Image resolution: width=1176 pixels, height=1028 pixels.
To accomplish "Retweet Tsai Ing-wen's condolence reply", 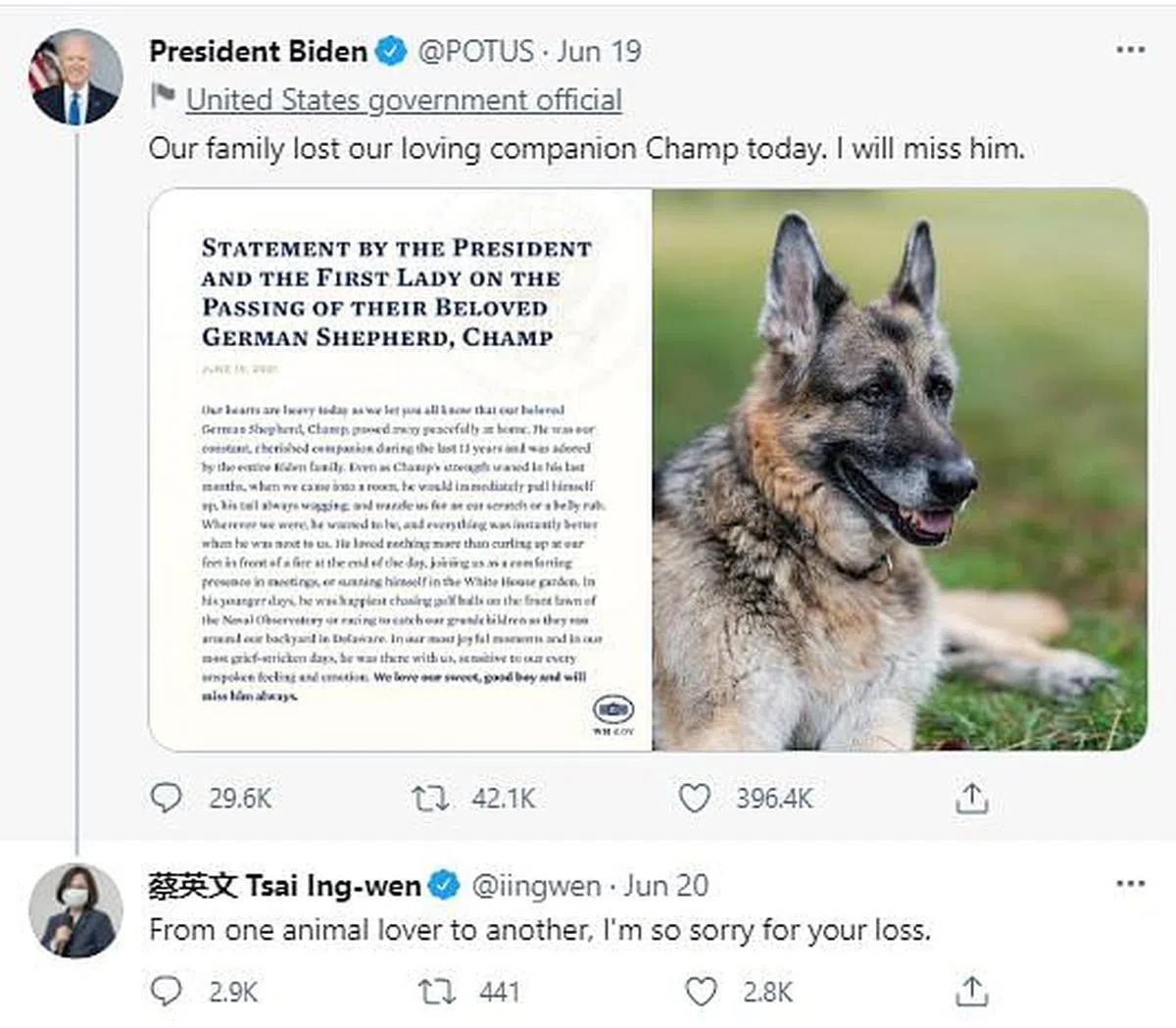I will (436, 992).
